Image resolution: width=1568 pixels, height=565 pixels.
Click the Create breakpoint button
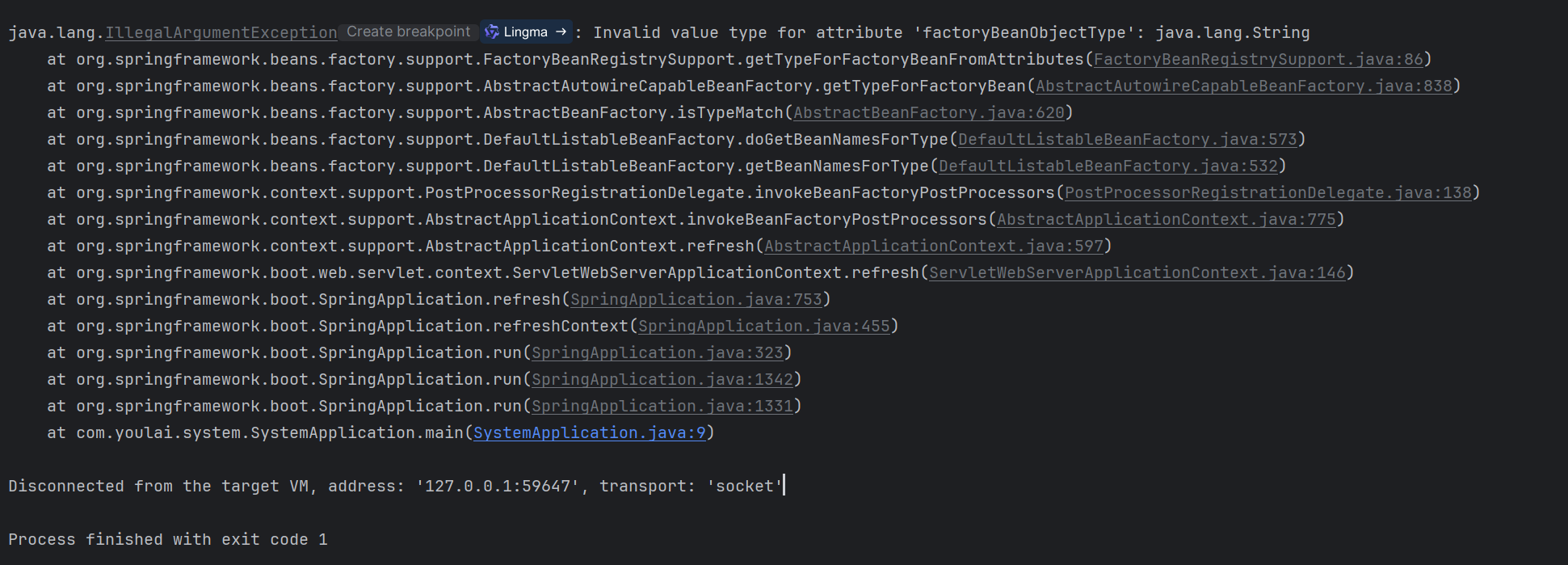pos(408,32)
